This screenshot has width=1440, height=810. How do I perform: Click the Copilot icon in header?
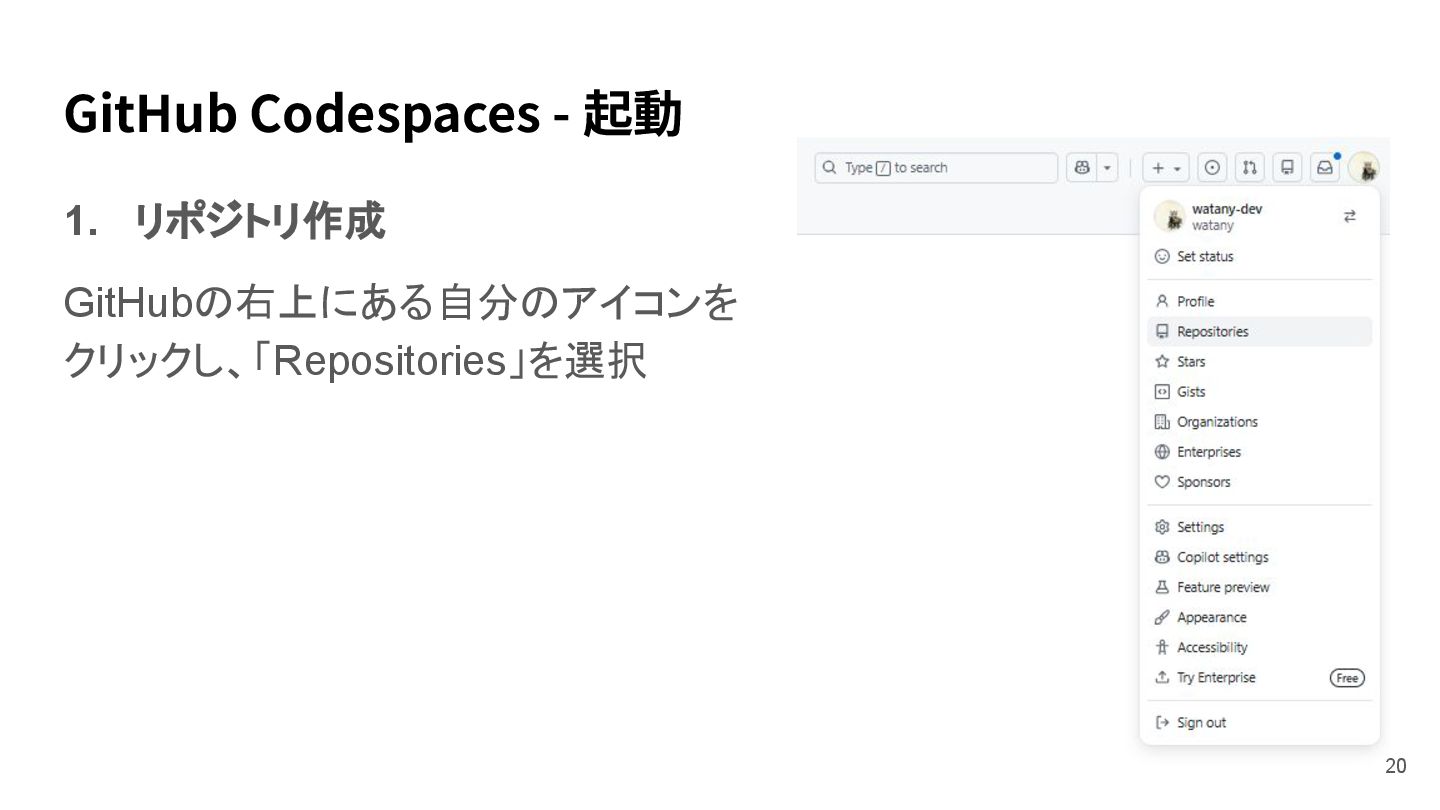pyautogui.click(x=1081, y=168)
